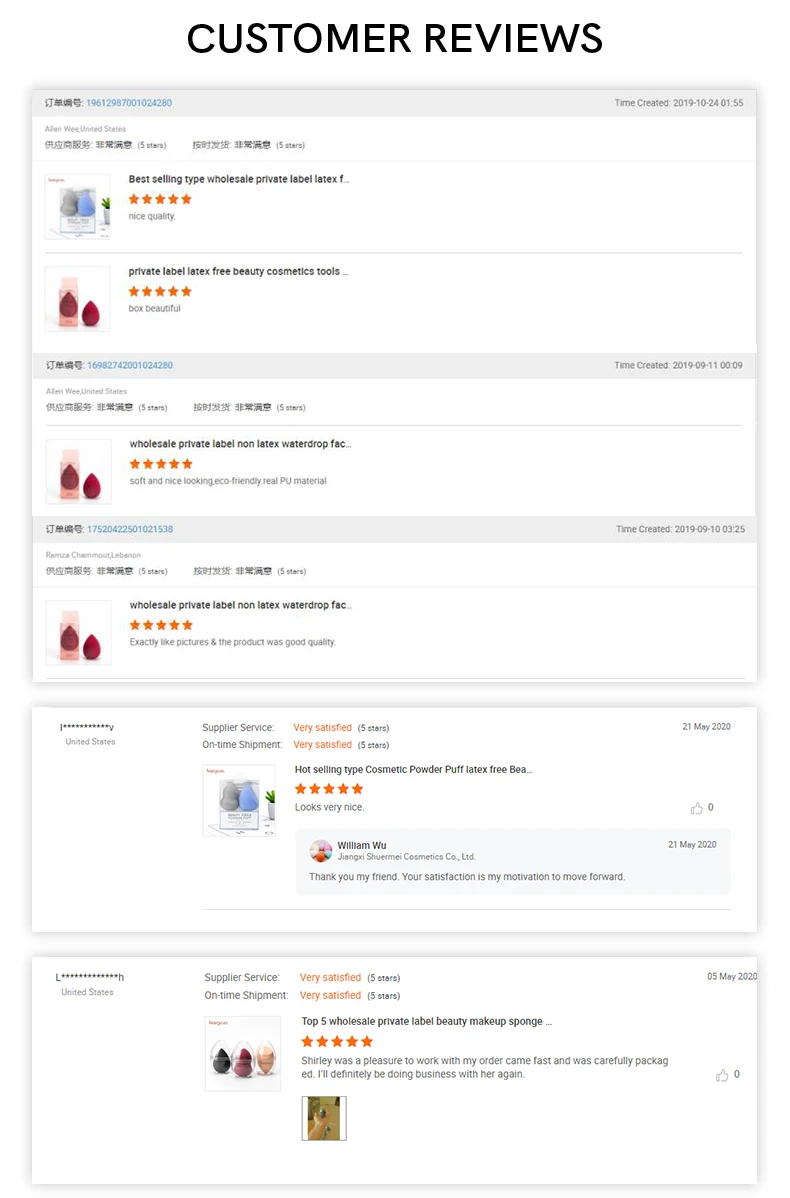Open grey and blue sponge product thumbnail
Screen dimensions: 790x1198
click(77, 207)
